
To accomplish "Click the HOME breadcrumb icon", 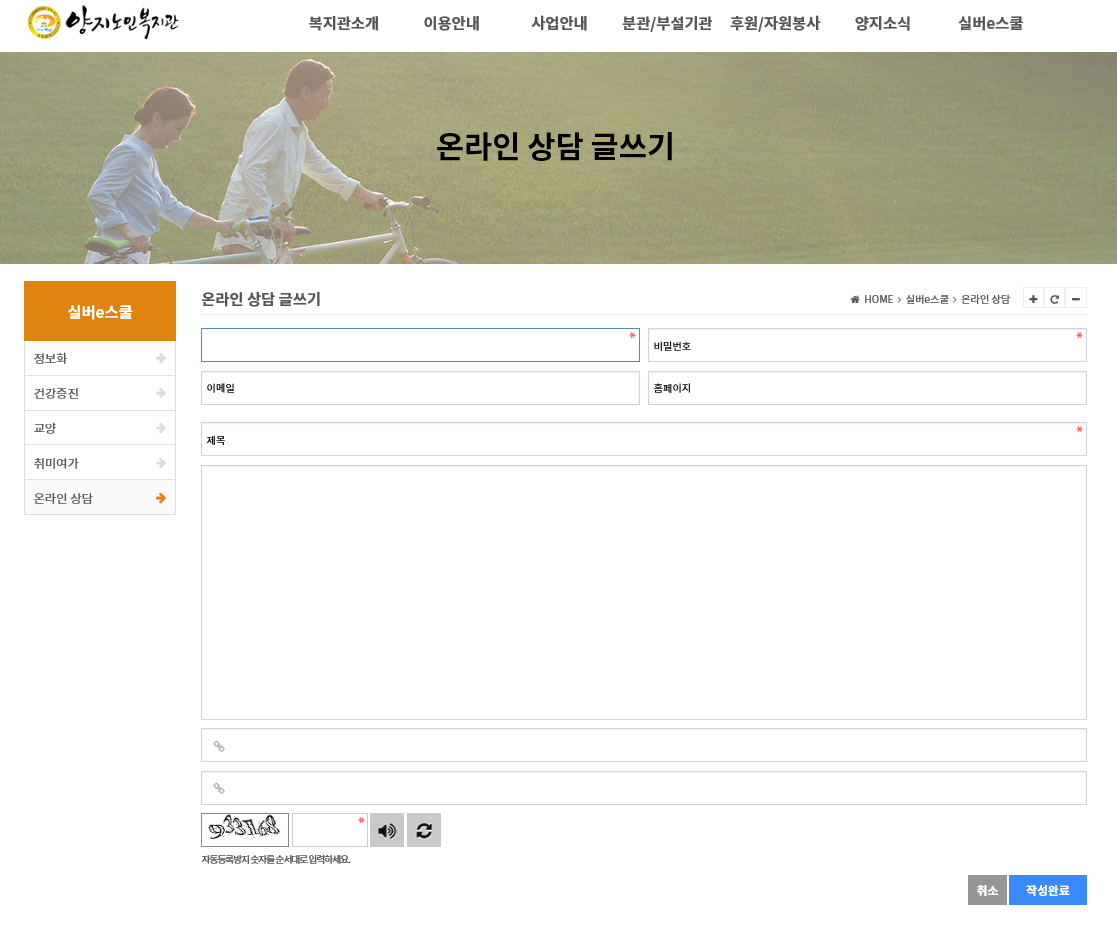I will [855, 299].
